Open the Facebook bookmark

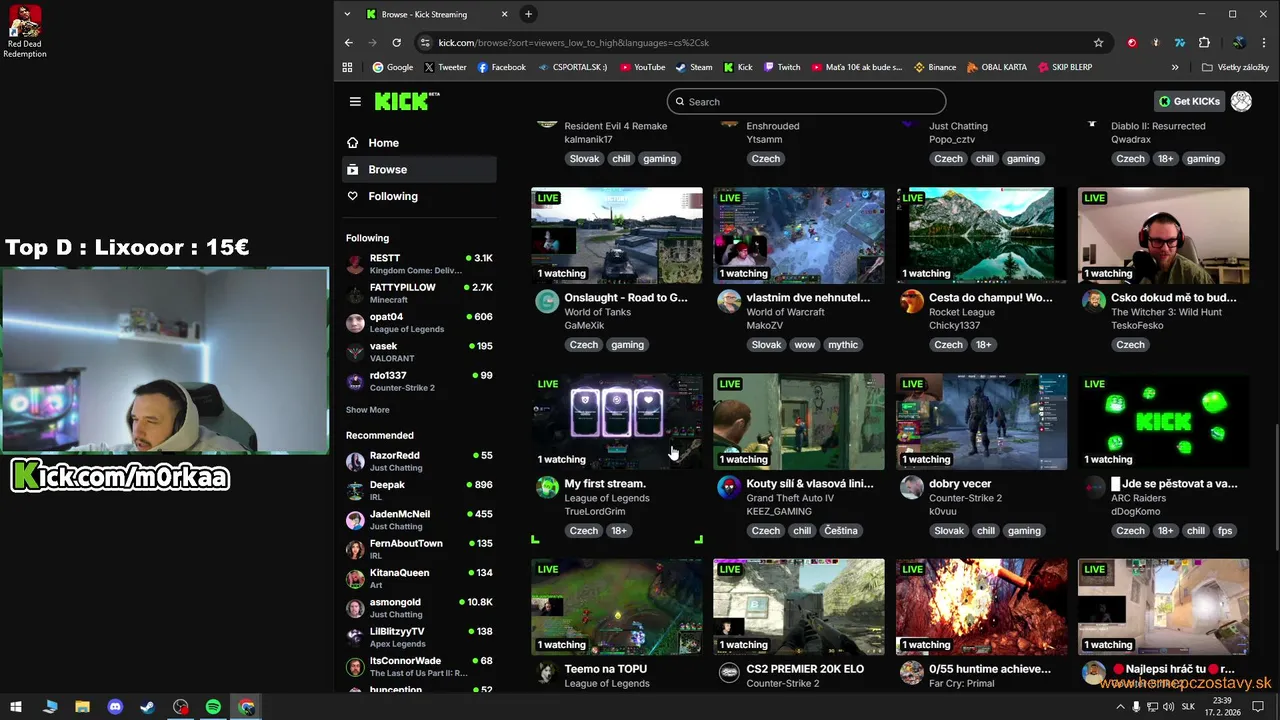pyautogui.click(x=501, y=67)
